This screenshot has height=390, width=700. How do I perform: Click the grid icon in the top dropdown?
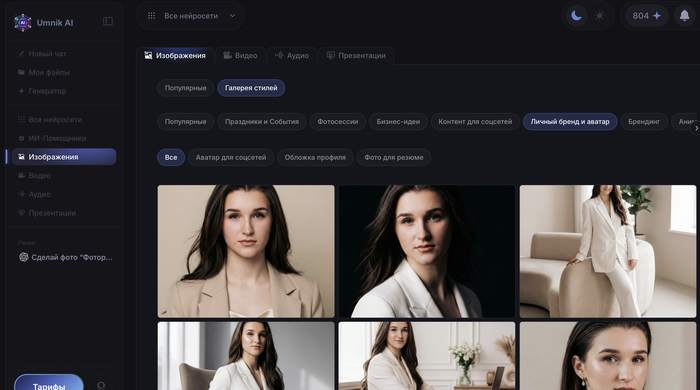(x=151, y=16)
